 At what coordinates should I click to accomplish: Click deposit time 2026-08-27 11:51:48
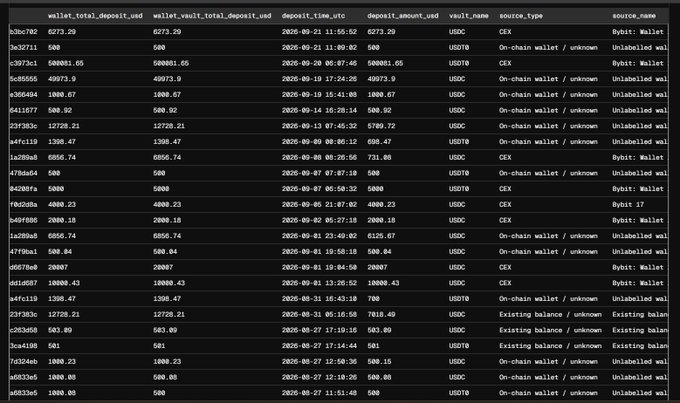pos(319,393)
